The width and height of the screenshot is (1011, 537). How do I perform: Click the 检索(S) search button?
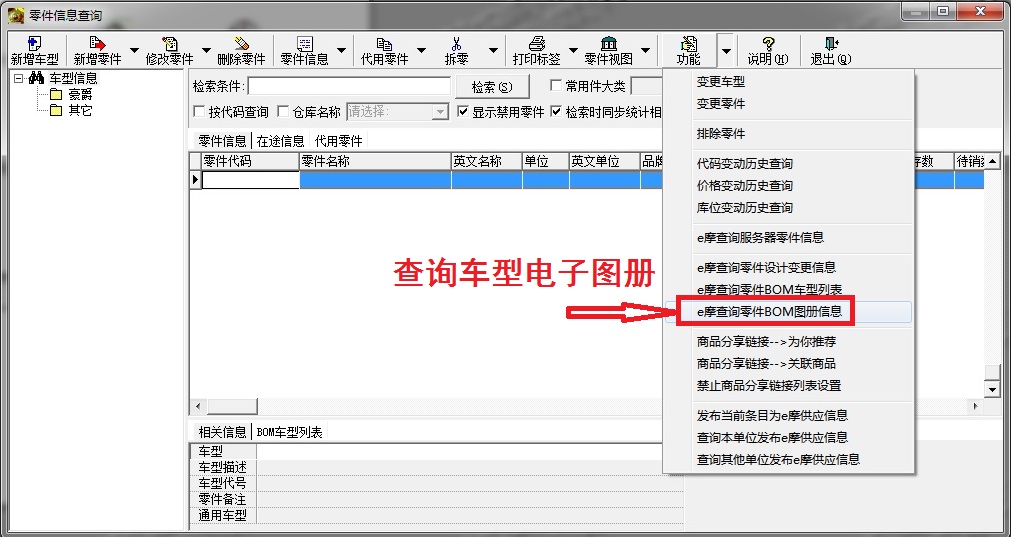tap(492, 86)
